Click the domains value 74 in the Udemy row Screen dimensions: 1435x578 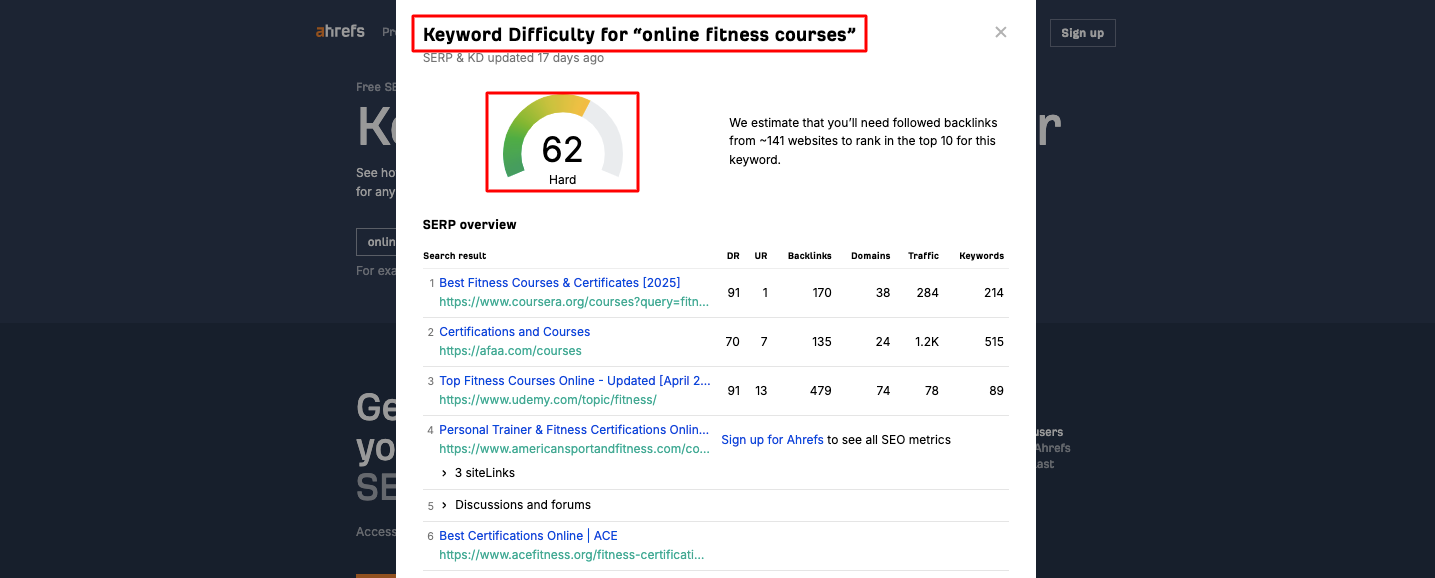point(883,391)
